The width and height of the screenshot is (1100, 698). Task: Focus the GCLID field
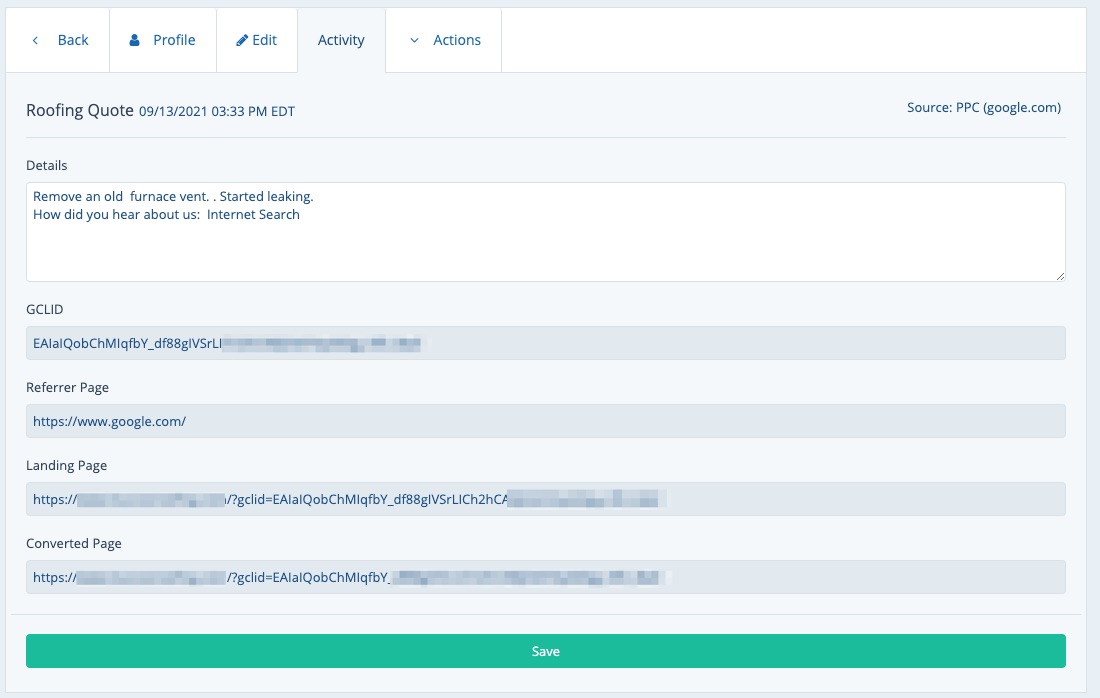point(545,343)
